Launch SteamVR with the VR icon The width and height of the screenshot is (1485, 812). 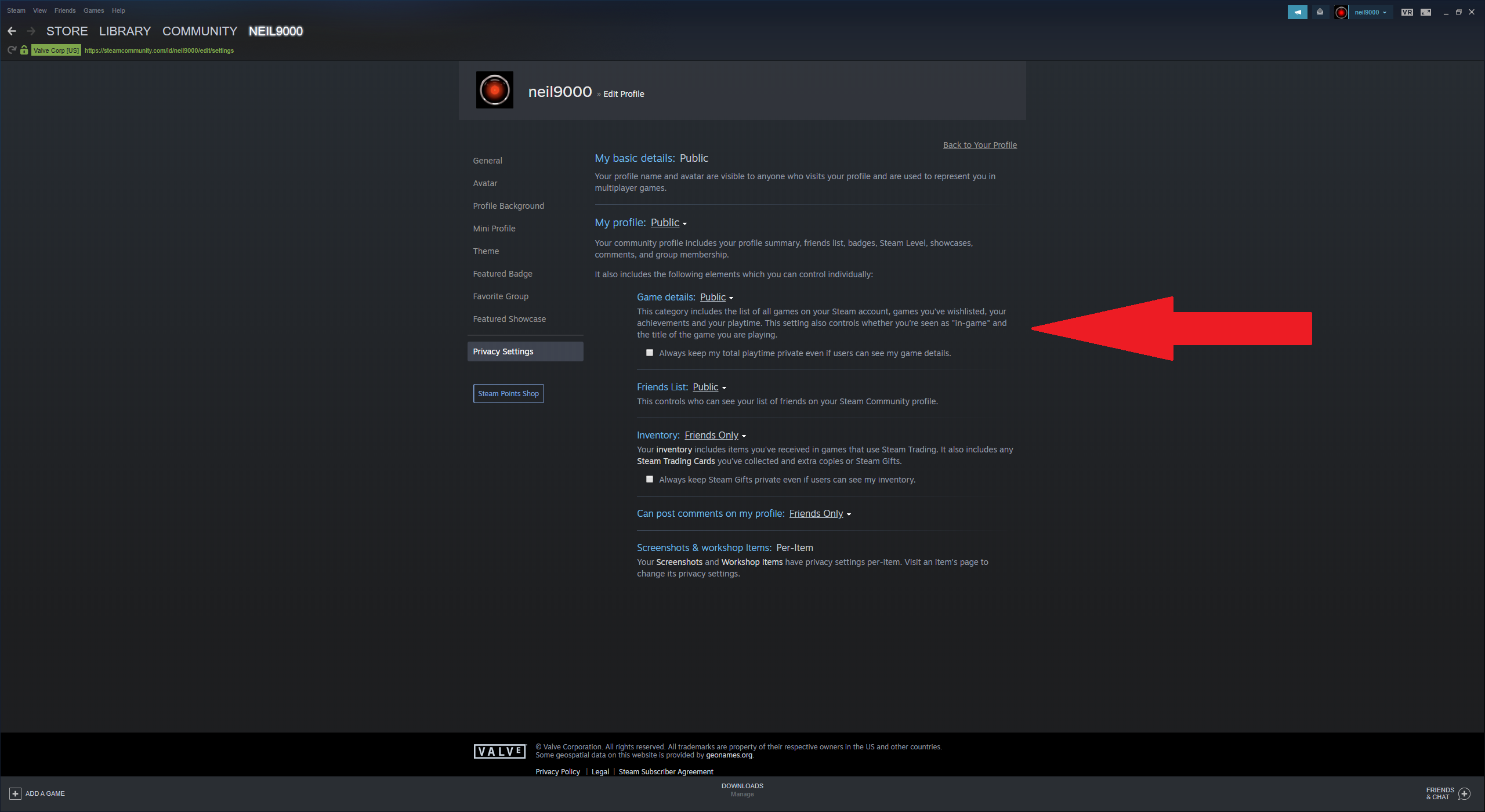(1407, 12)
